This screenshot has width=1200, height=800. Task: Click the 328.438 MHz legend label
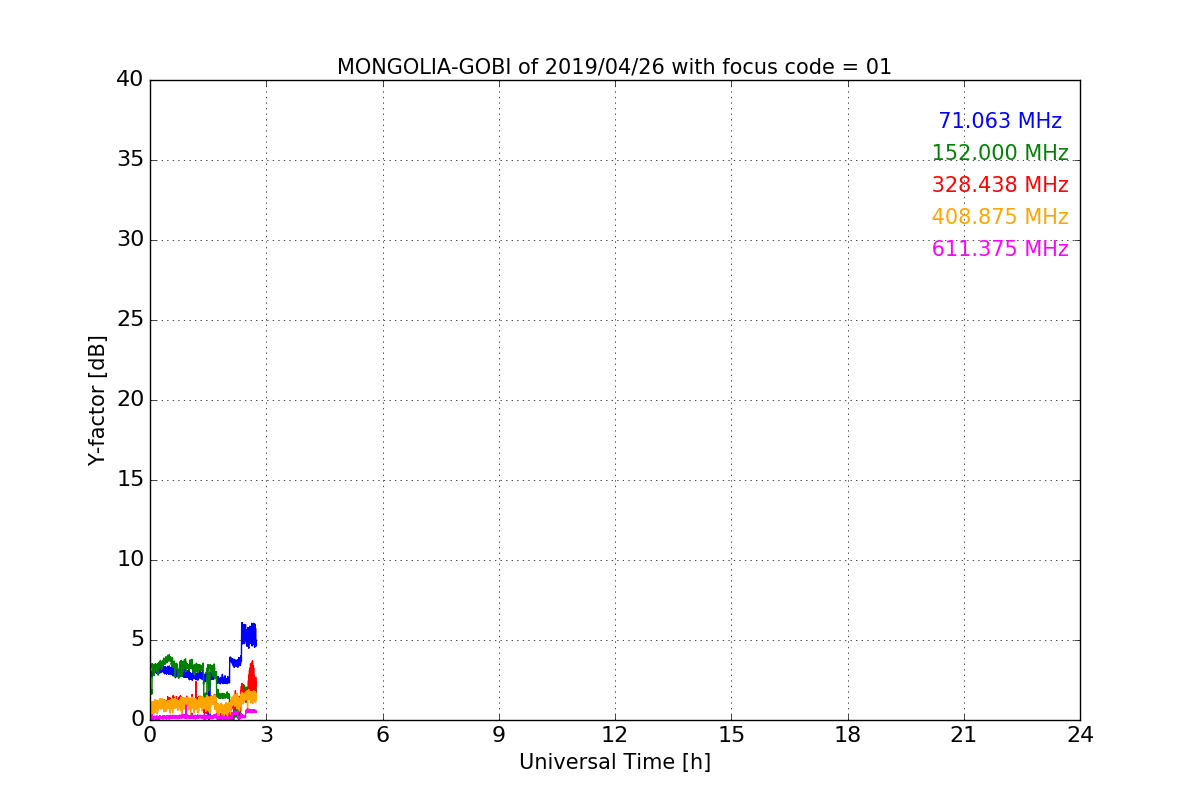coord(1000,185)
